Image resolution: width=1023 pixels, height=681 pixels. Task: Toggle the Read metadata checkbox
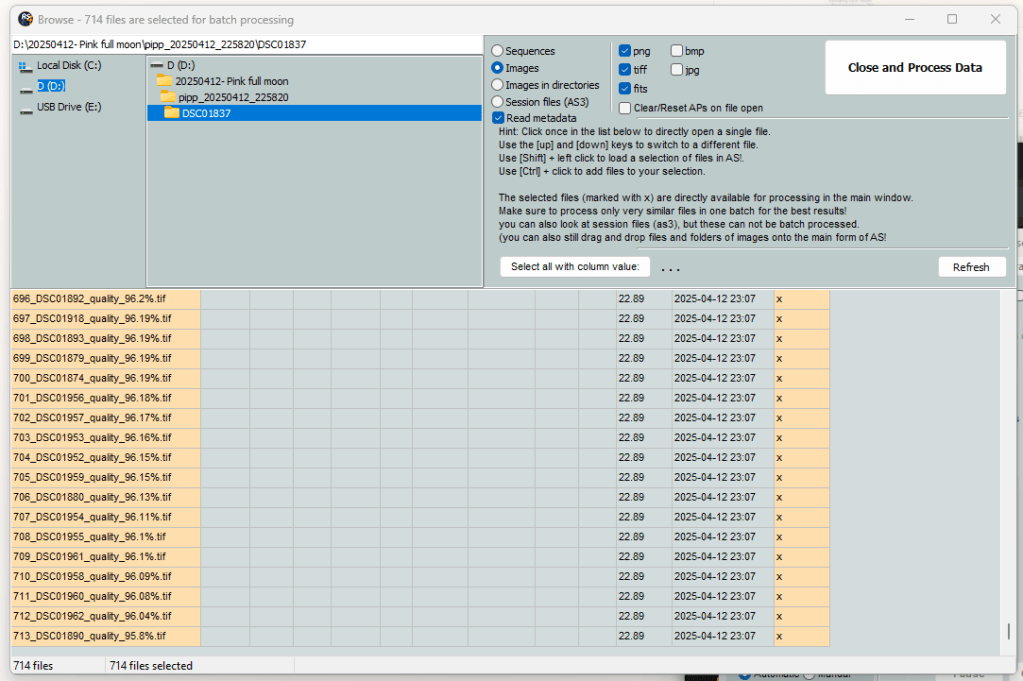point(498,118)
